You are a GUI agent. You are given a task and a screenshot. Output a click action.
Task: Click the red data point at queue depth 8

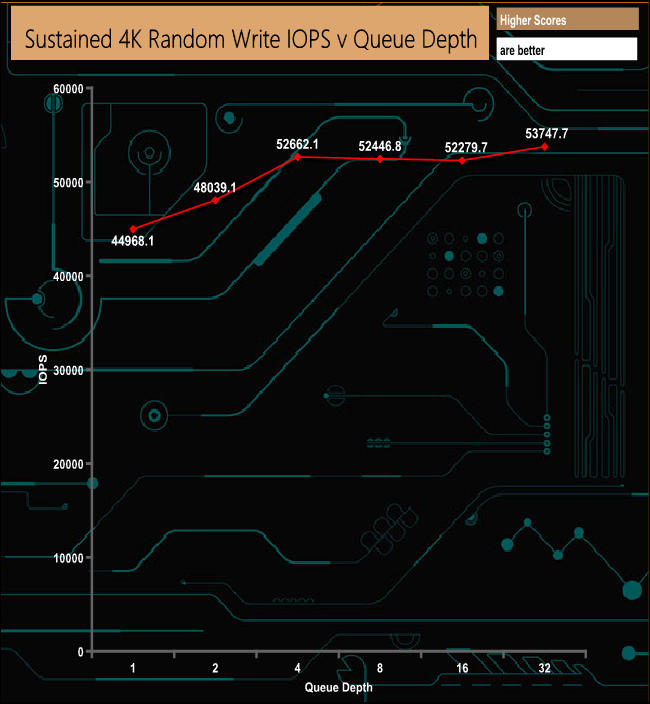380,159
